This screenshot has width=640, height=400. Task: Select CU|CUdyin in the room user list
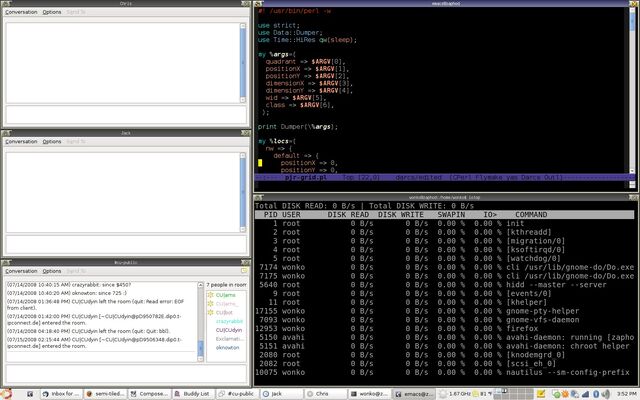pyautogui.click(x=229, y=330)
